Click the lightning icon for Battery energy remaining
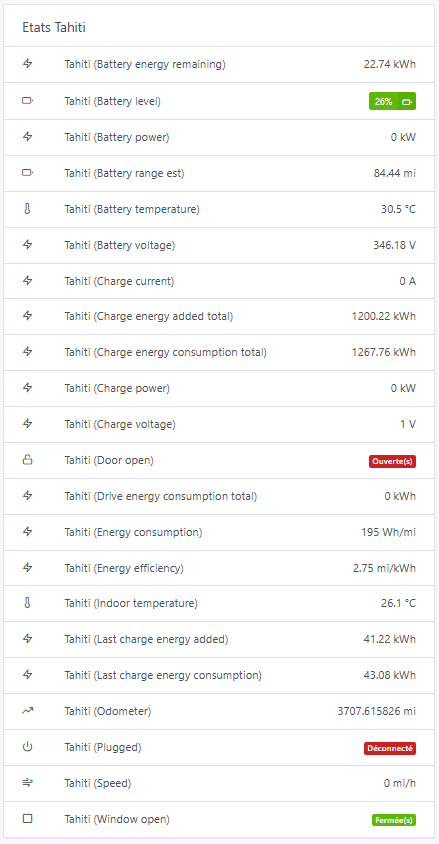The image size is (439, 844). [27, 64]
